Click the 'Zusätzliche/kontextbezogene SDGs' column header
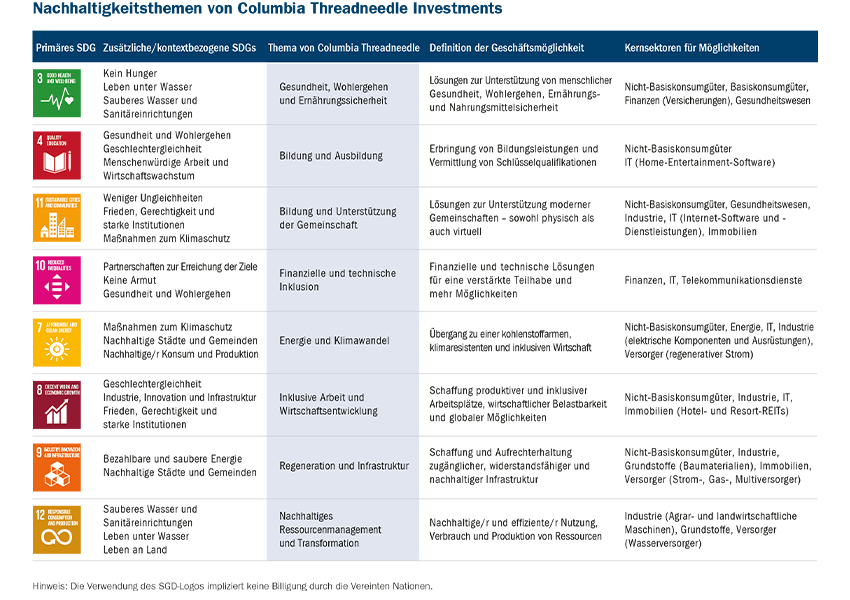Screen dimensions: 850x600 (x=179, y=48)
